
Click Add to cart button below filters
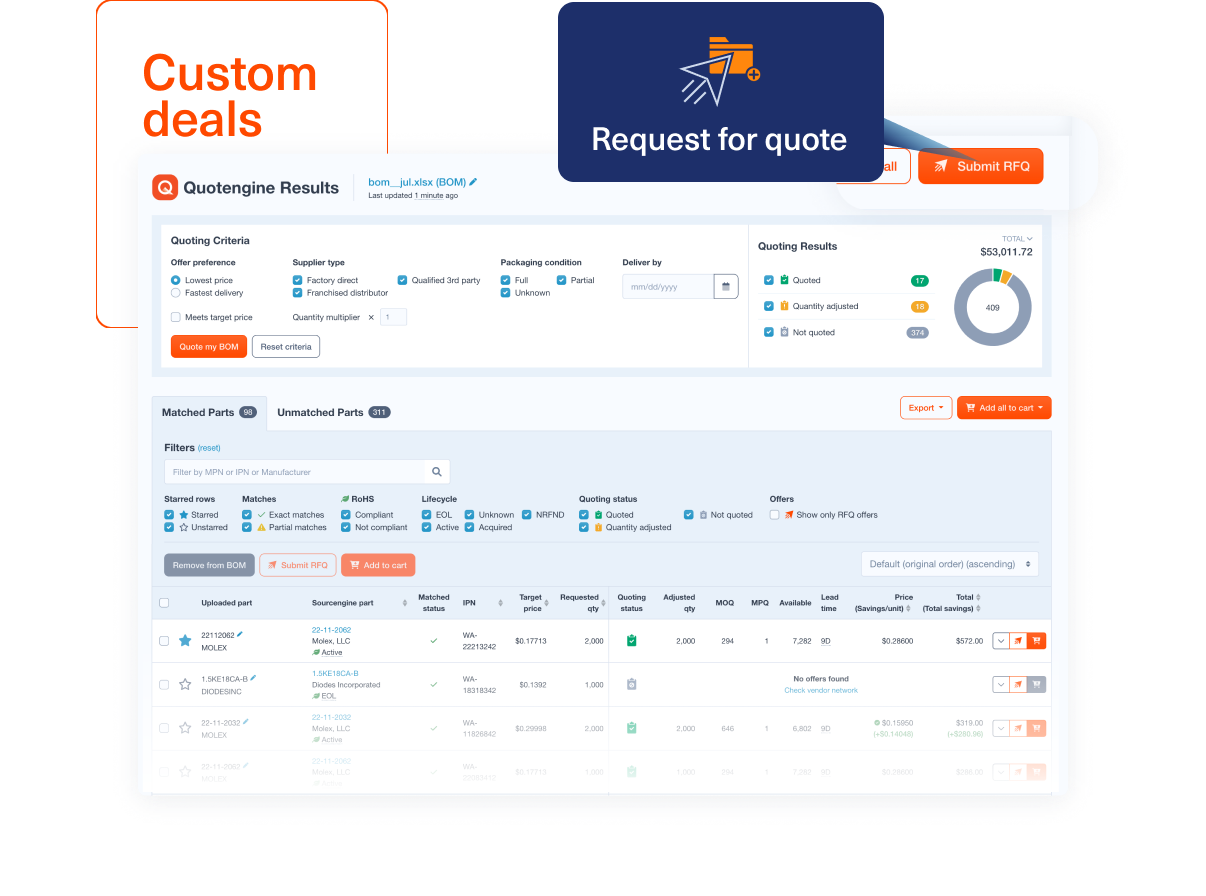tap(378, 565)
